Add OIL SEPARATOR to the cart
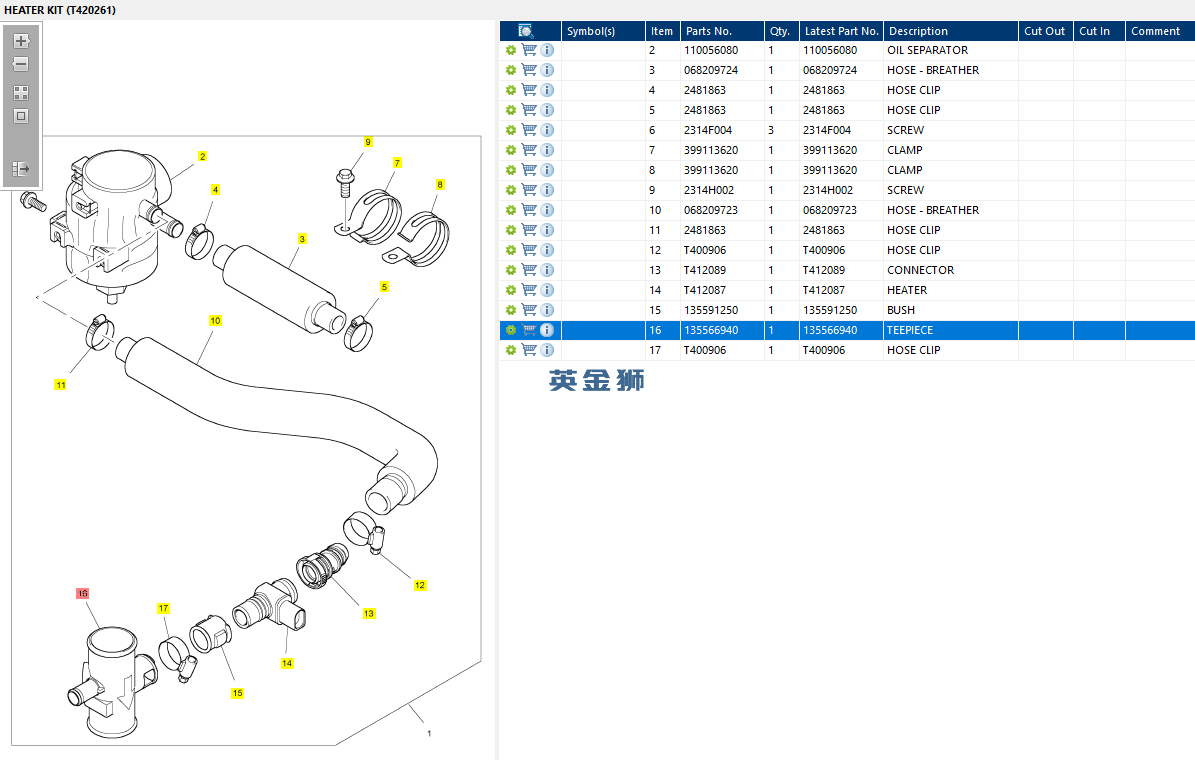Image resolution: width=1195 pixels, height=760 pixels. 529,50
